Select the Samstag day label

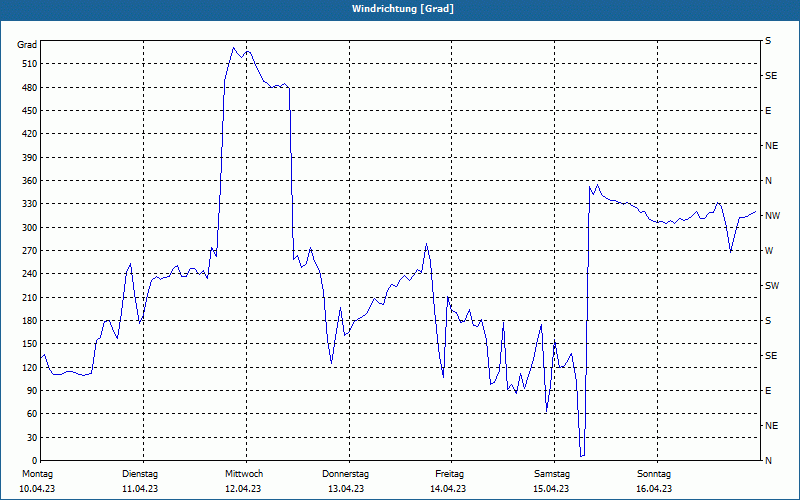coord(552,474)
